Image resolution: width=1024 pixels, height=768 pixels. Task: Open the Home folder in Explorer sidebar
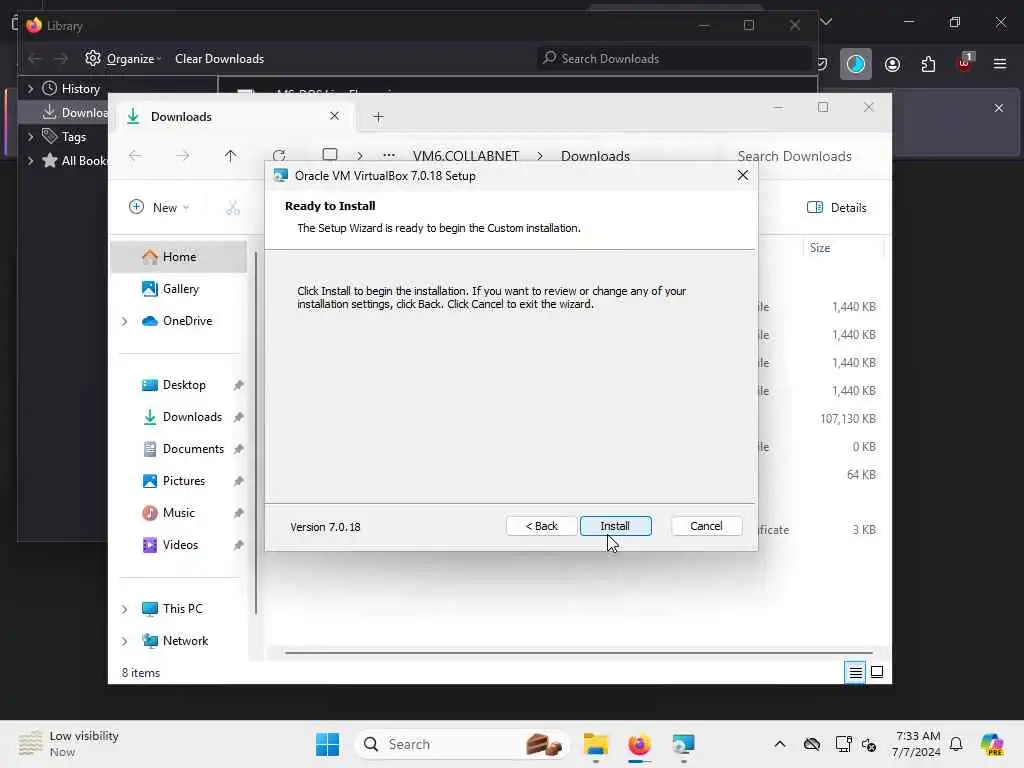(179, 257)
